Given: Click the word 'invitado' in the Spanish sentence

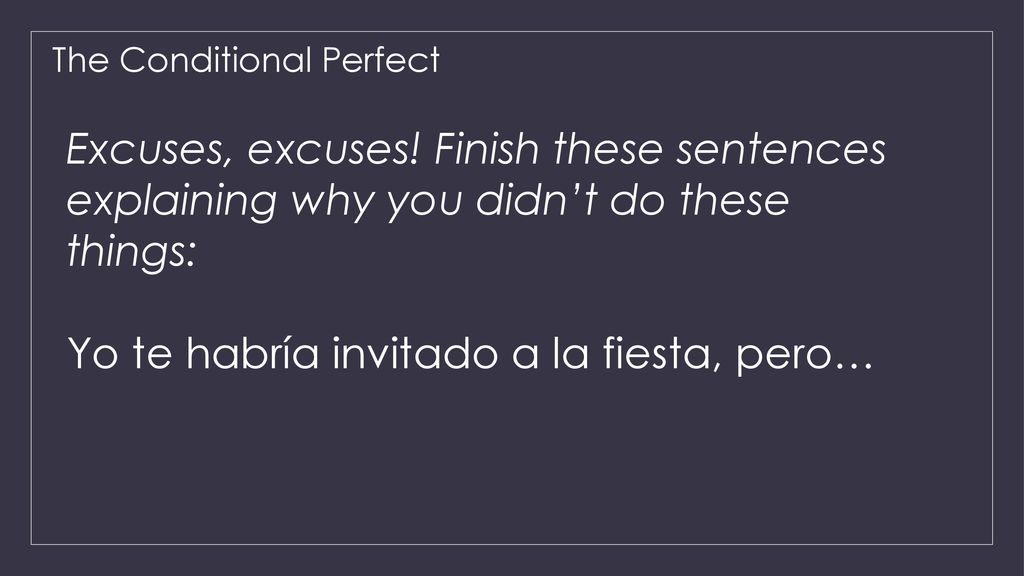Looking at the screenshot, I should (415, 352).
